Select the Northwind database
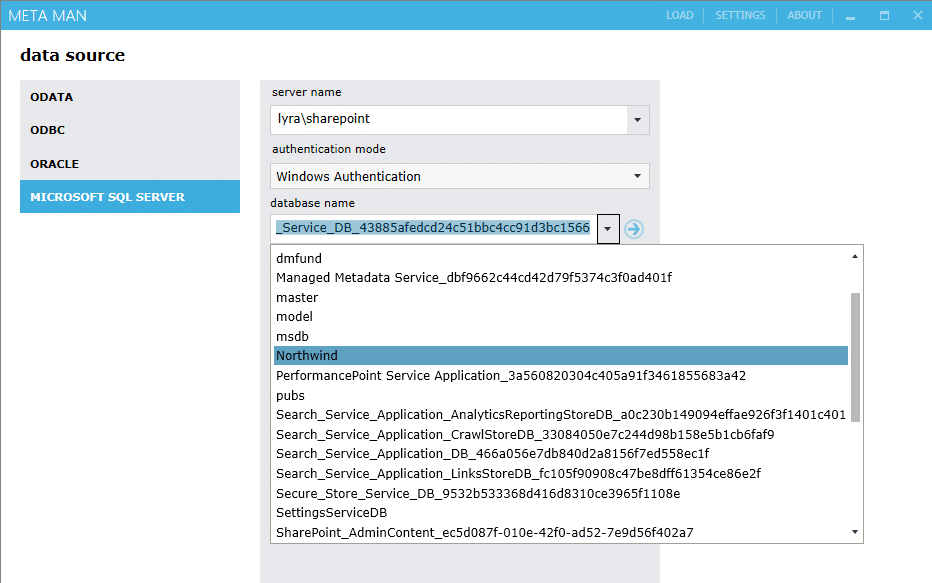The width and height of the screenshot is (932, 583). 561,355
